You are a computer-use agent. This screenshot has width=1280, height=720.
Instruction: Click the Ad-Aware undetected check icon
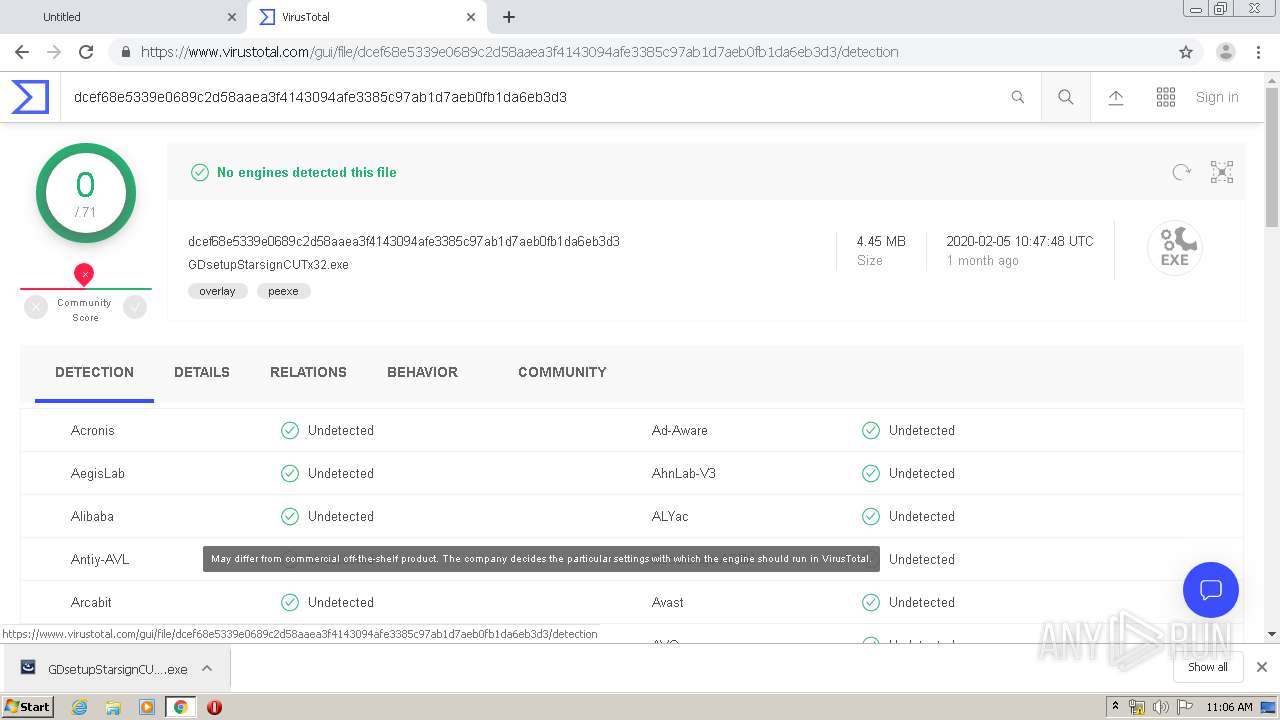[x=871, y=430]
